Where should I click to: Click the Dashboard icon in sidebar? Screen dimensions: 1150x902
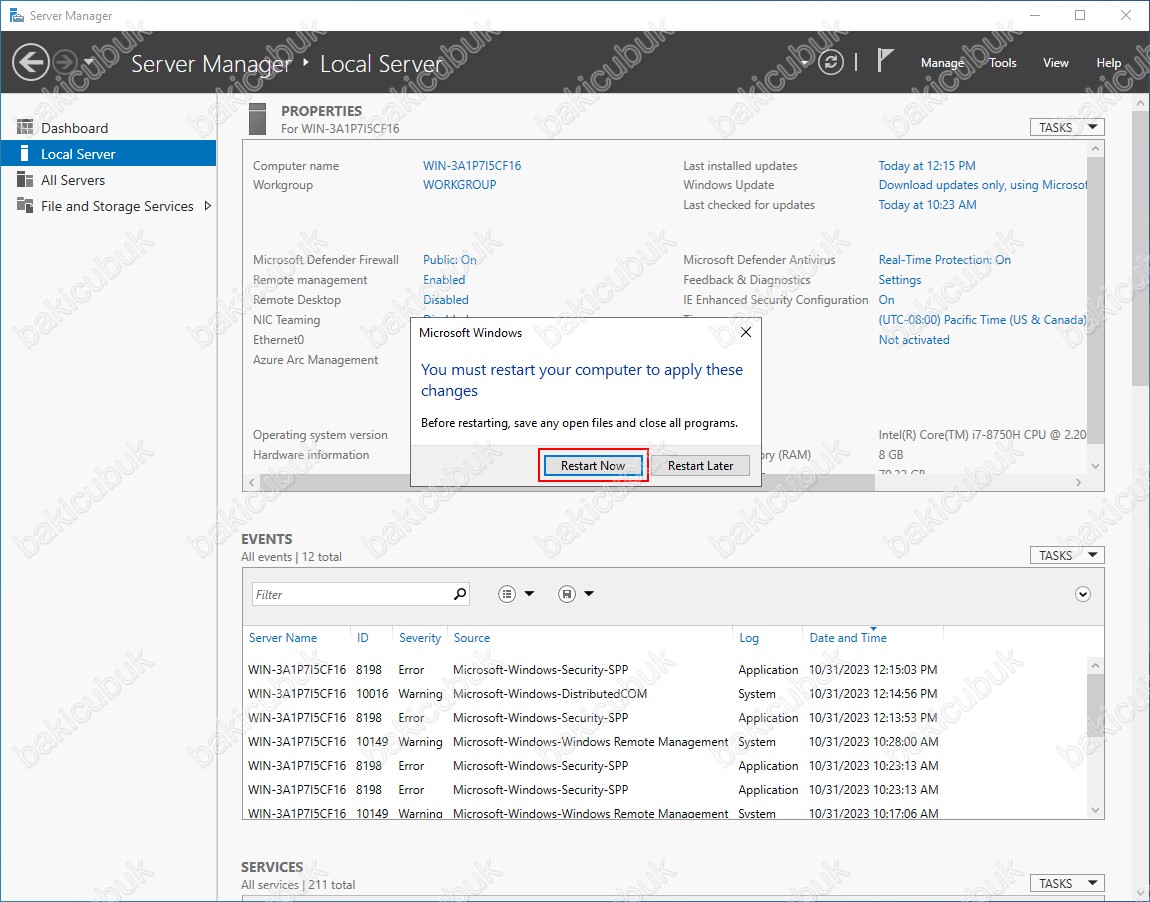[25, 128]
